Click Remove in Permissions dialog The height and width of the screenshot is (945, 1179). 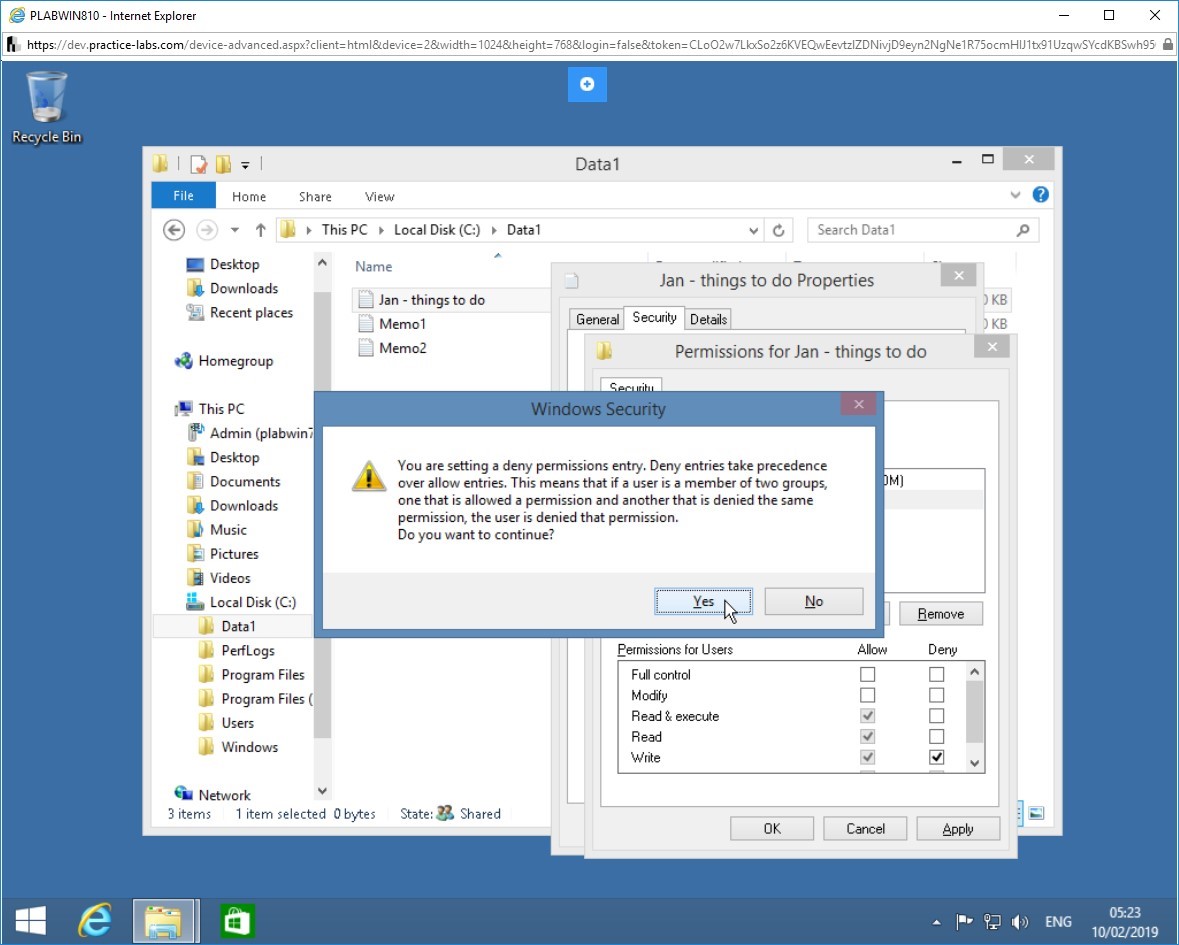tap(941, 614)
